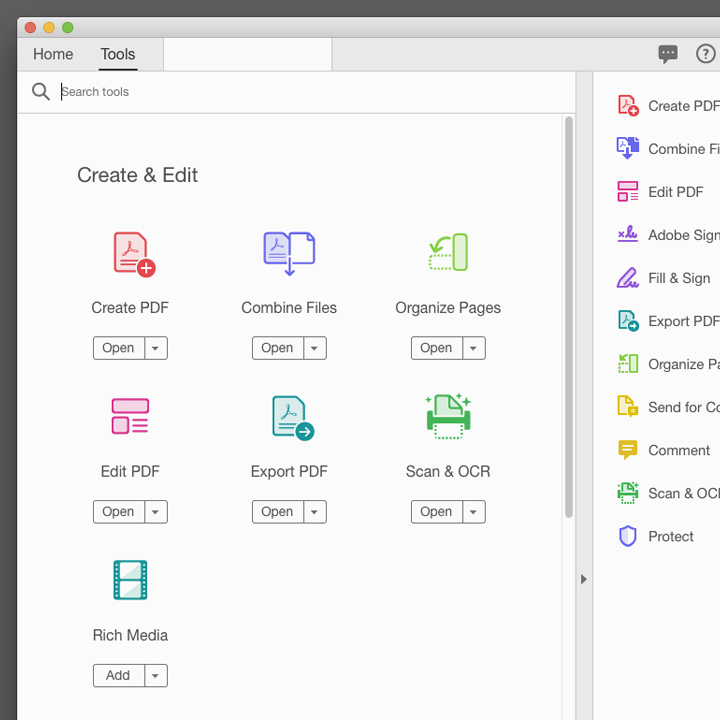Select Create PDF icon in right sidebar

[628, 106]
